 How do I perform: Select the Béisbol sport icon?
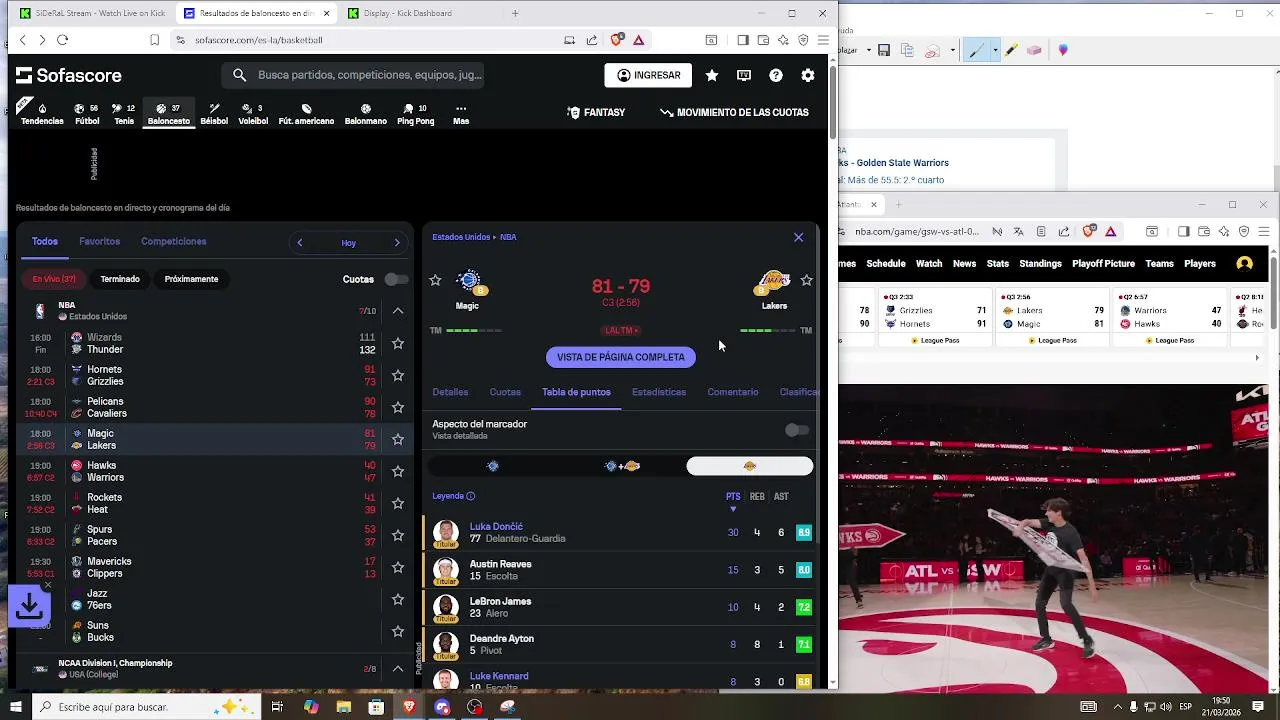point(214,113)
